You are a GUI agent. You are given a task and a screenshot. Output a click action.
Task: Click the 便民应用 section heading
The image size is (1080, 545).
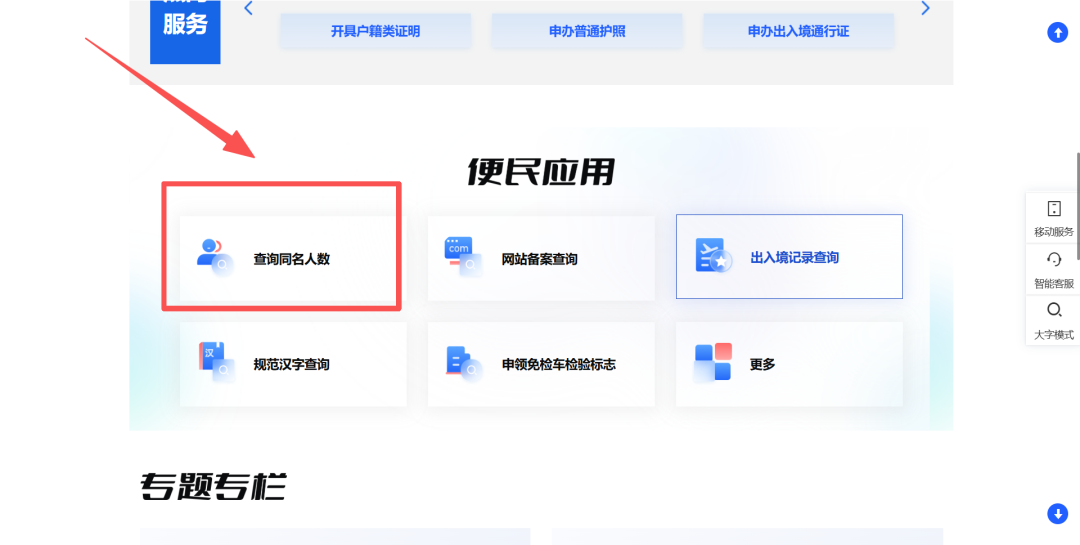pyautogui.click(x=541, y=172)
